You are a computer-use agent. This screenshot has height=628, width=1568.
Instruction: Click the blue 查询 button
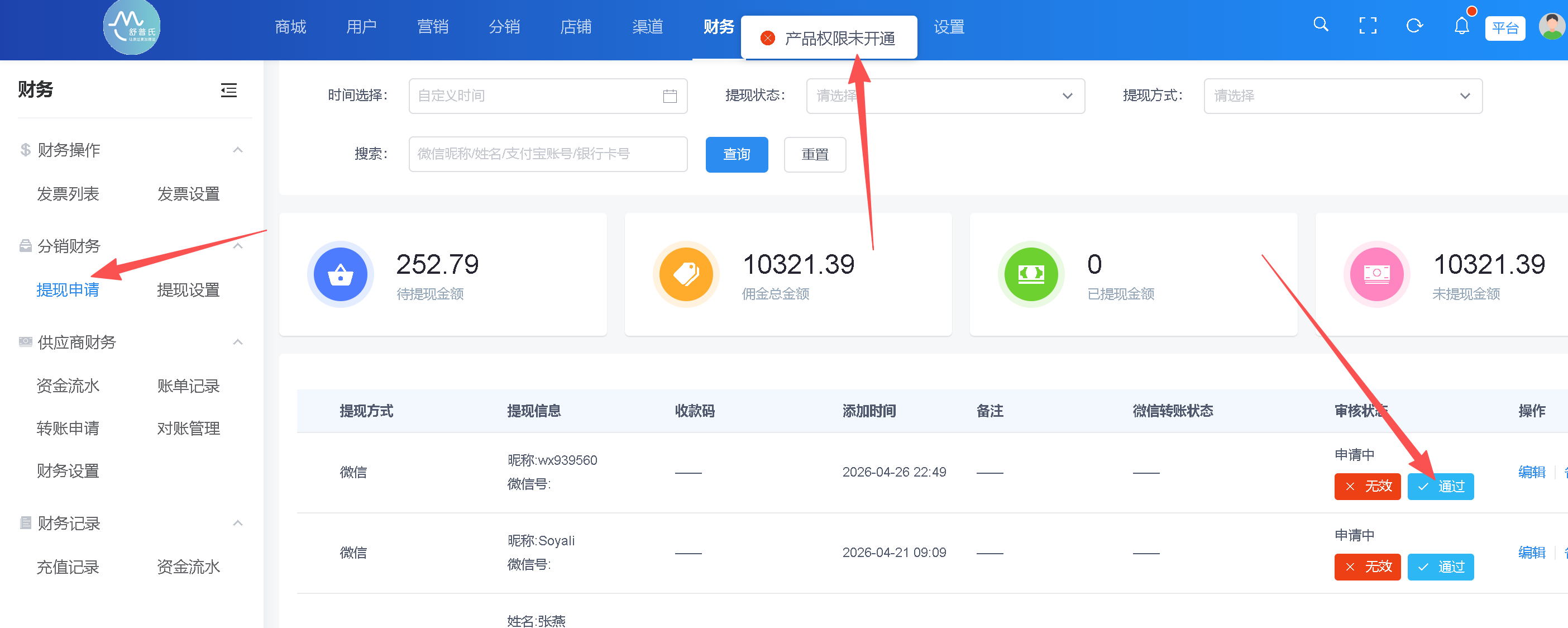pyautogui.click(x=737, y=154)
